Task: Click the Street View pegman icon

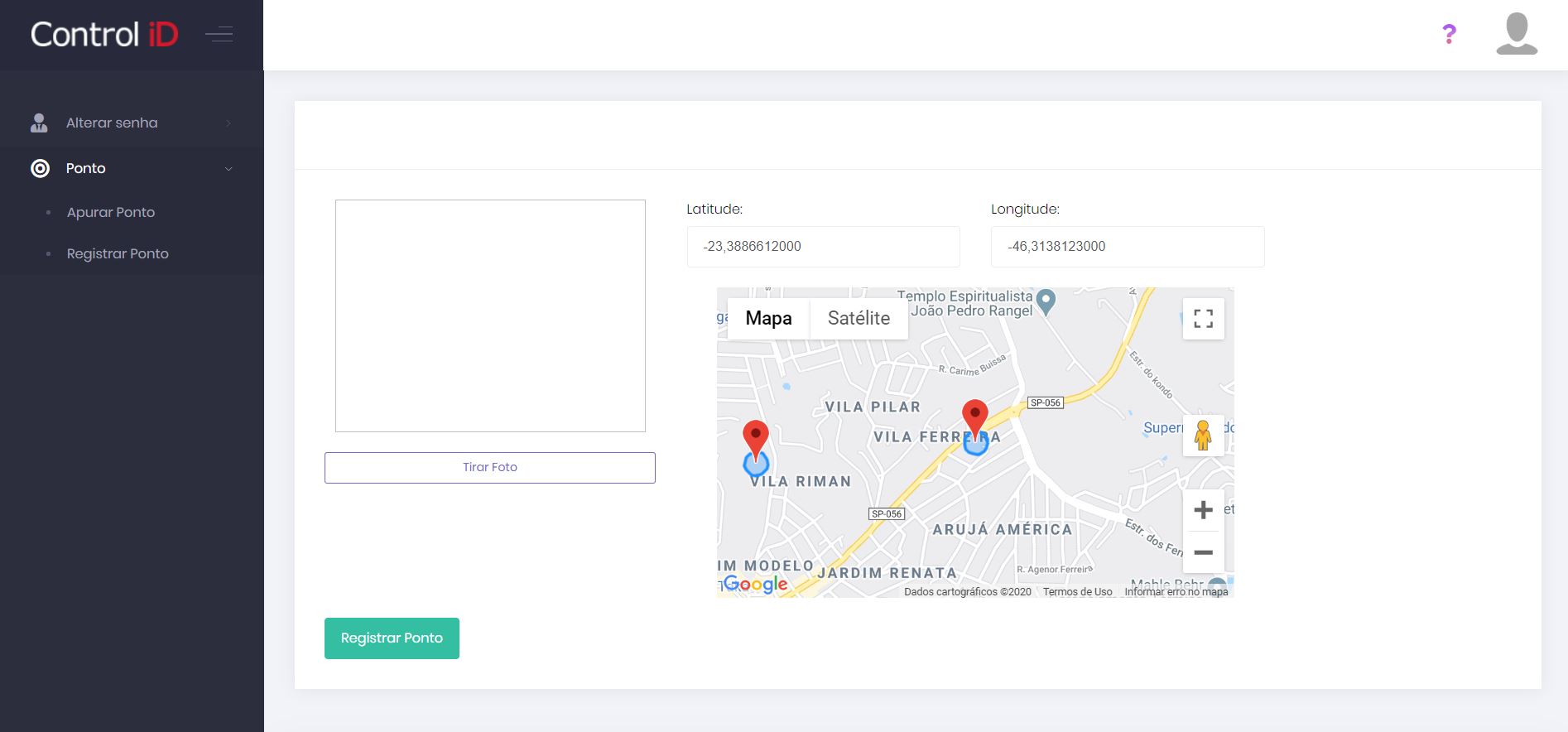Action: tap(1204, 435)
